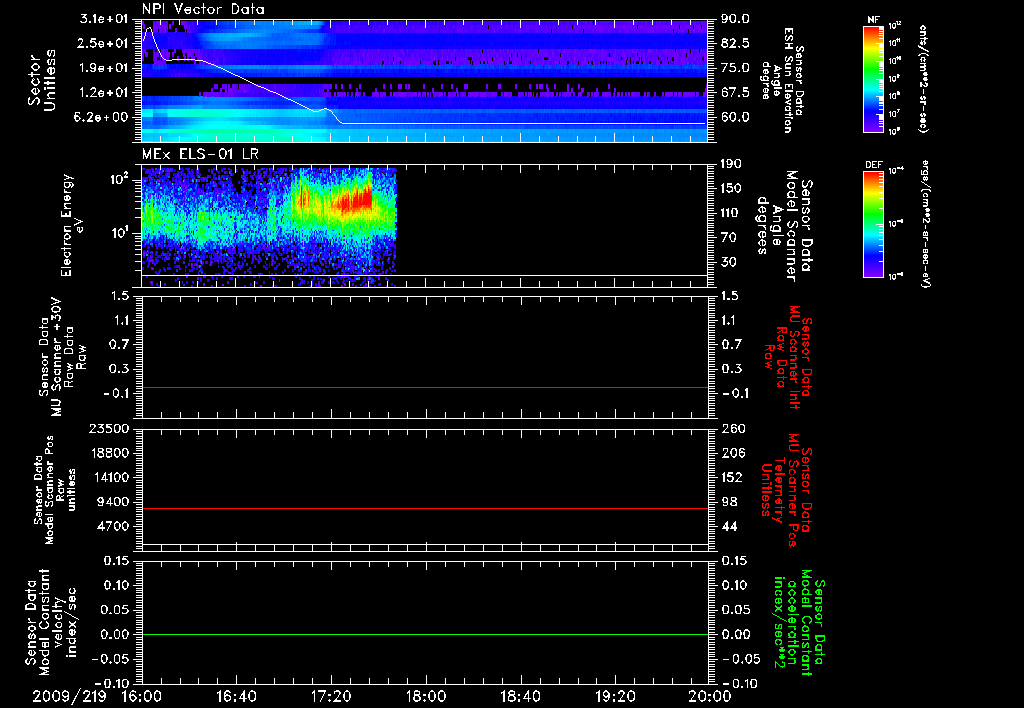Click the '60.0' sun elevation tick label

tap(735, 117)
